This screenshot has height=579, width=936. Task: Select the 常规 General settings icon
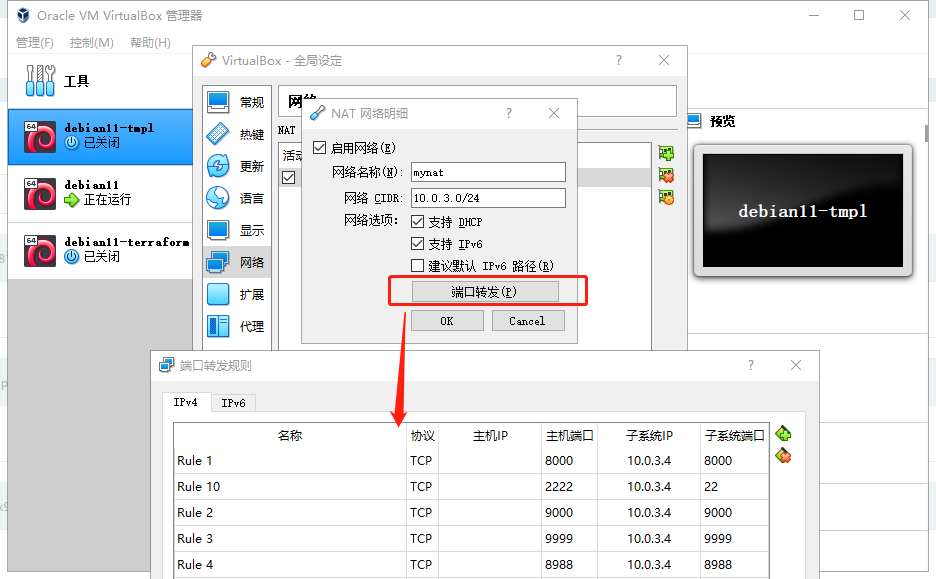click(218, 102)
